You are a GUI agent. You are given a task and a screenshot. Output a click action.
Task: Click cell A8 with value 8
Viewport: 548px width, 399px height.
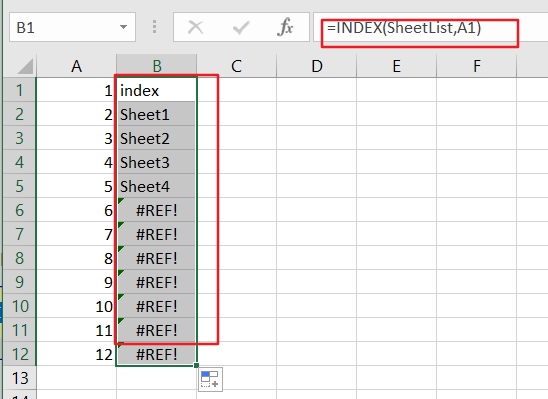click(76, 258)
